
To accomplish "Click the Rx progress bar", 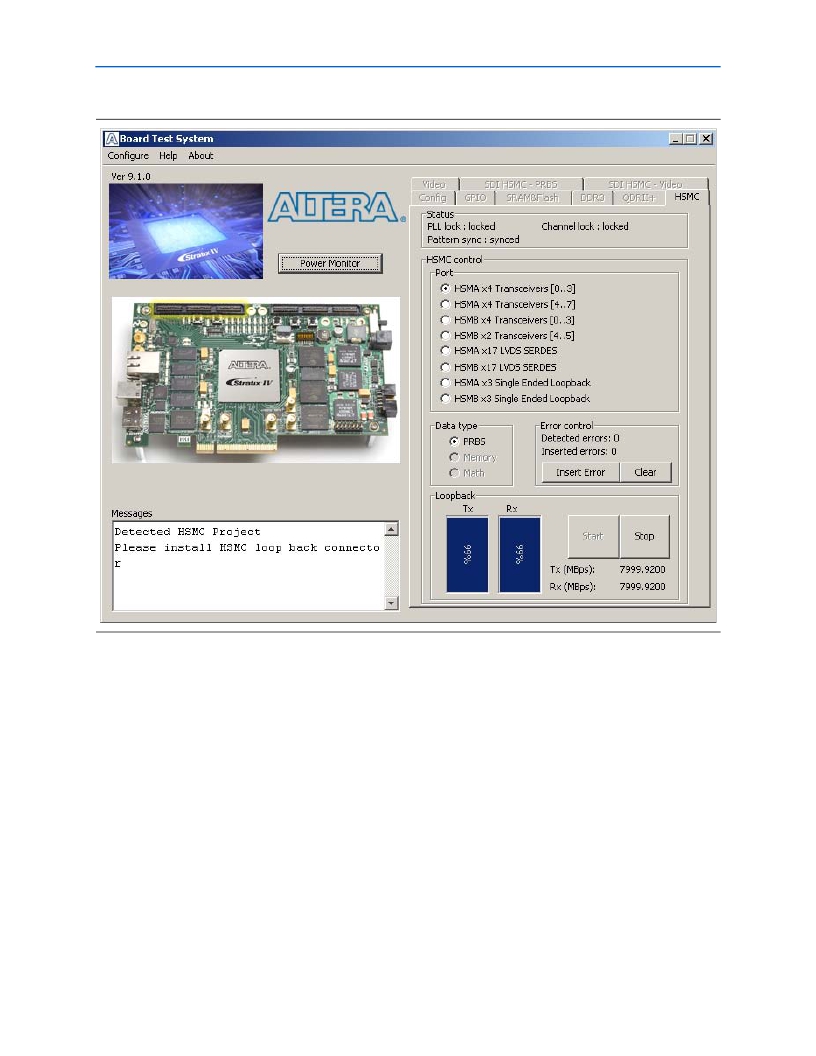I will point(519,554).
